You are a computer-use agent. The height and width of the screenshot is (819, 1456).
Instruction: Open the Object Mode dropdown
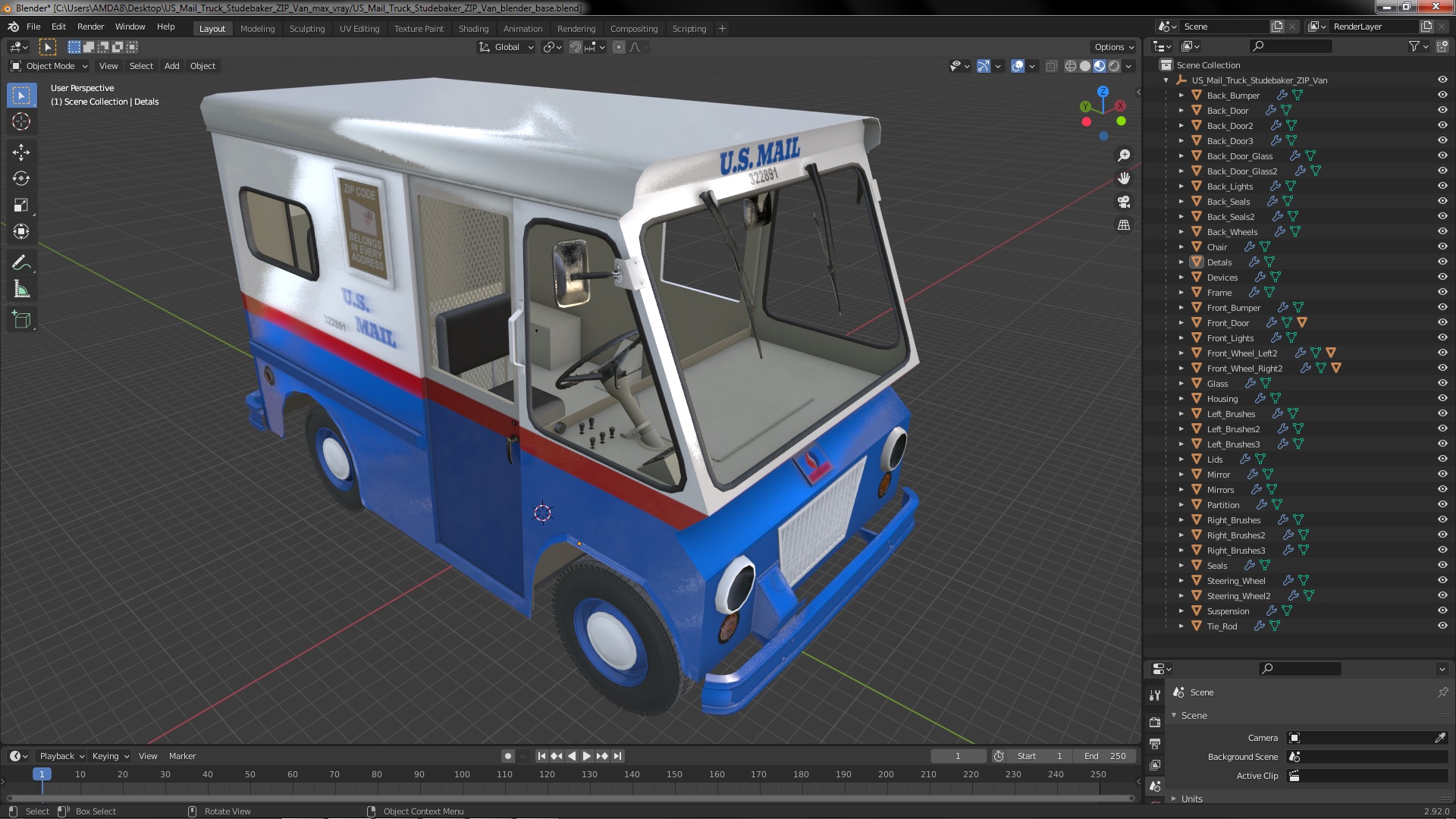pyautogui.click(x=50, y=67)
